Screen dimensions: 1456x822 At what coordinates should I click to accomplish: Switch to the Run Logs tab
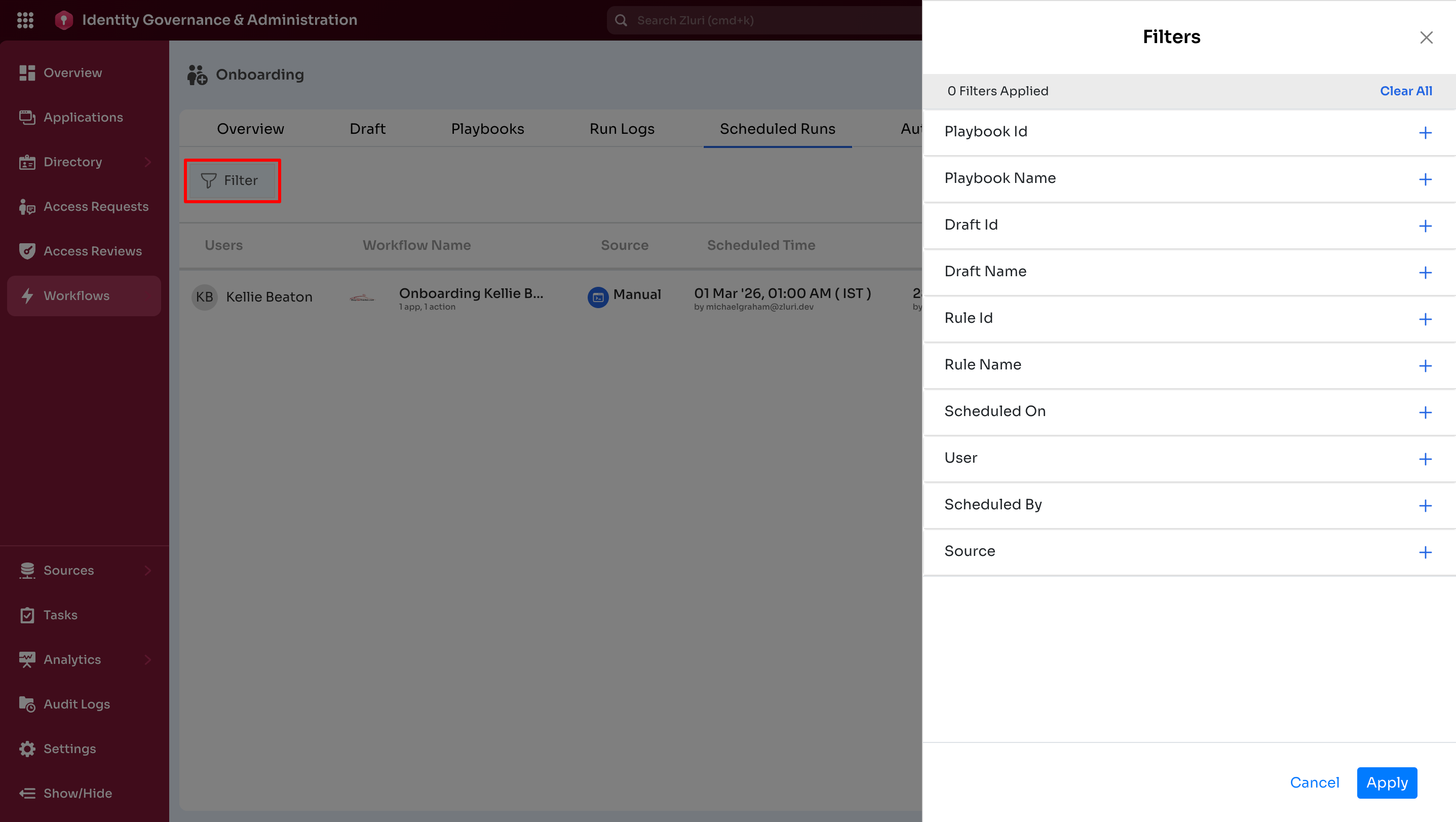[x=622, y=129]
